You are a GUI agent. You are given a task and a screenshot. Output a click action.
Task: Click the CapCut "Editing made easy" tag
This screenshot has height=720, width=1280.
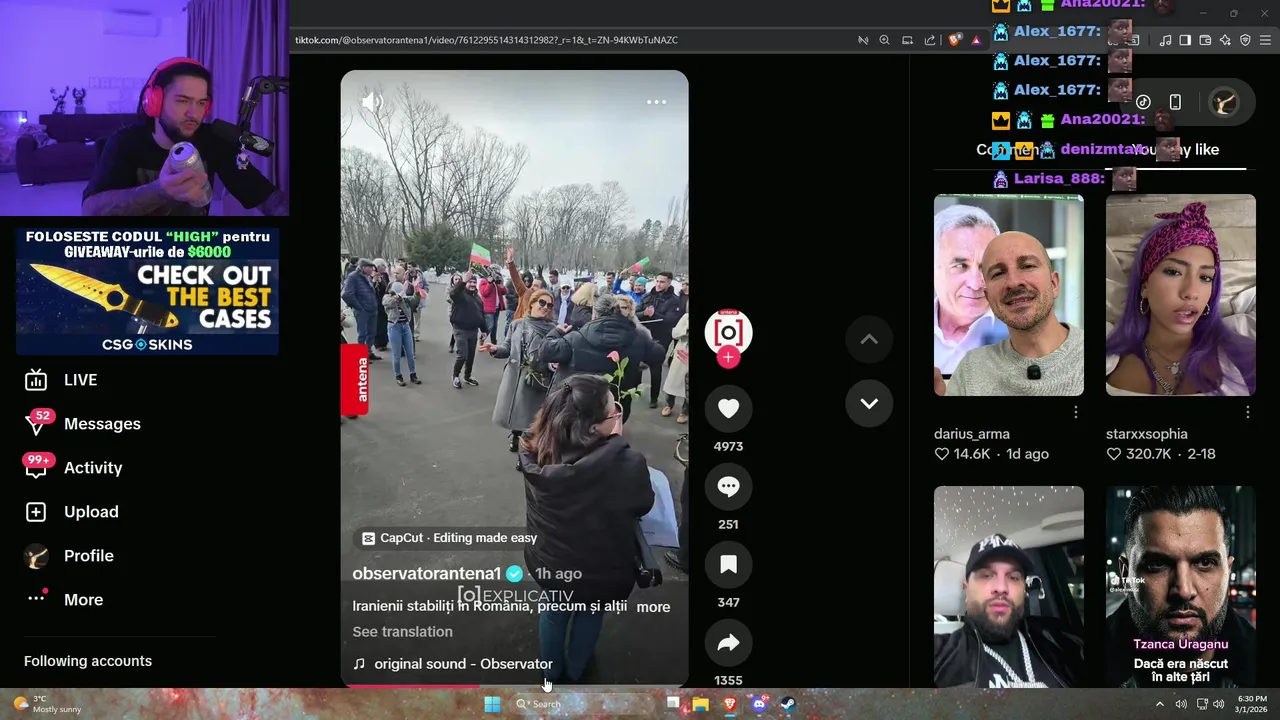[449, 538]
